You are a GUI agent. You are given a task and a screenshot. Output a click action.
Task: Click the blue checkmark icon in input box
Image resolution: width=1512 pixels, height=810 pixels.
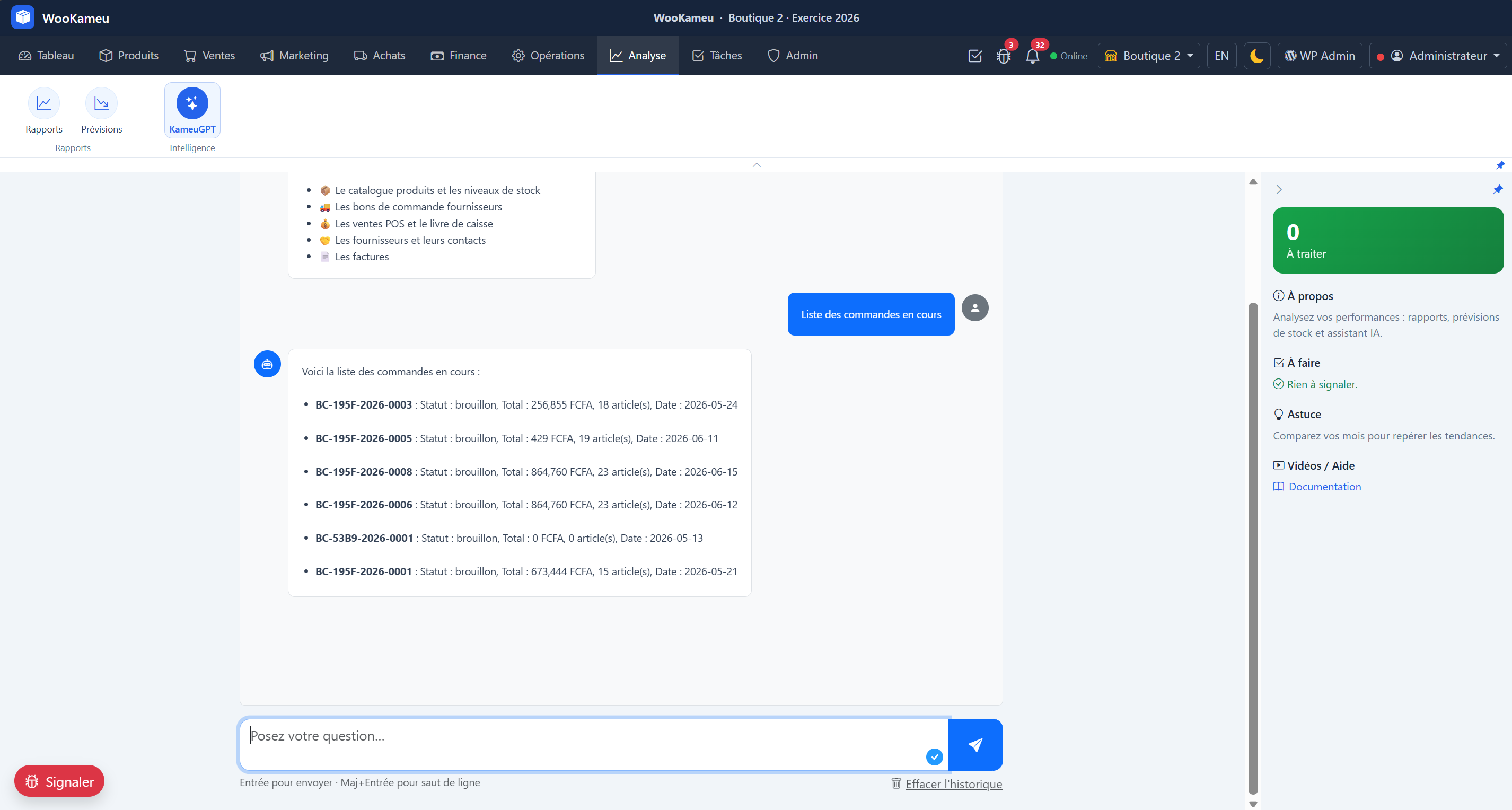pos(935,756)
